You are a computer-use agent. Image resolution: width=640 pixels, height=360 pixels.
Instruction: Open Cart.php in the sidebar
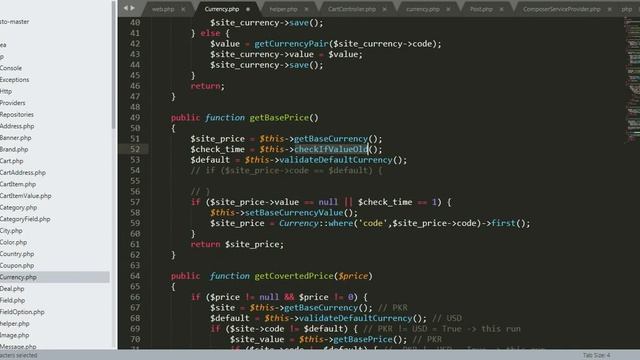pos(11,161)
